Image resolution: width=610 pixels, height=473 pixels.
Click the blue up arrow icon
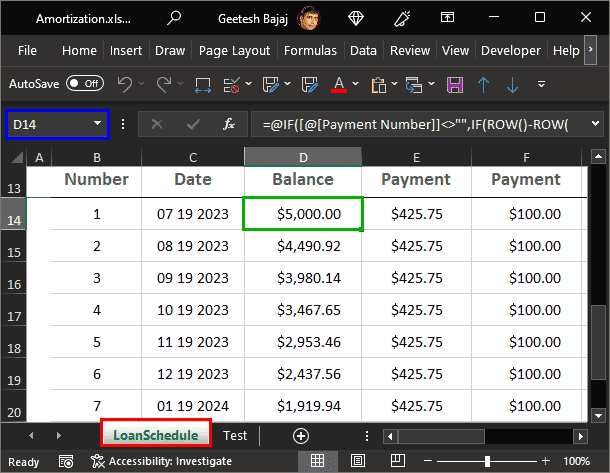click(x=484, y=85)
